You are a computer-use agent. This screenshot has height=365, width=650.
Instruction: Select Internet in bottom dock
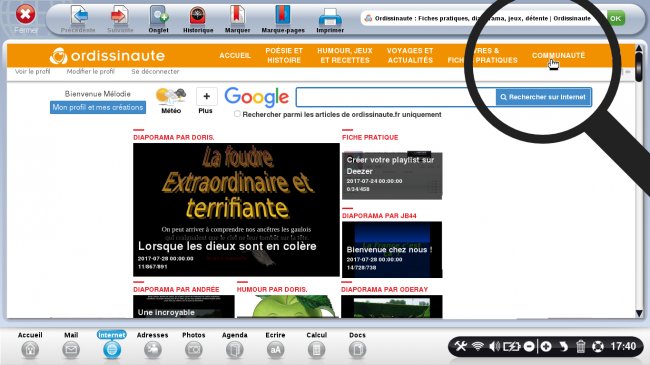(x=112, y=345)
